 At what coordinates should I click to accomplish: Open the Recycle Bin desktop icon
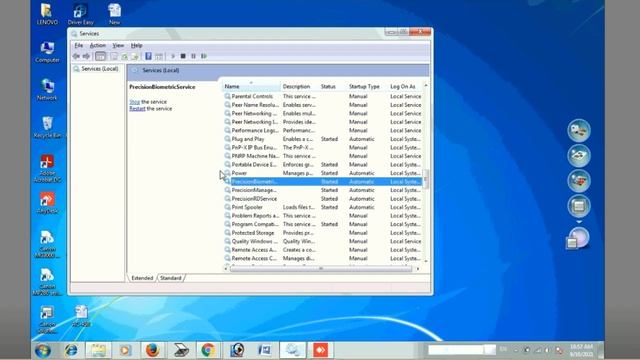pos(47,127)
